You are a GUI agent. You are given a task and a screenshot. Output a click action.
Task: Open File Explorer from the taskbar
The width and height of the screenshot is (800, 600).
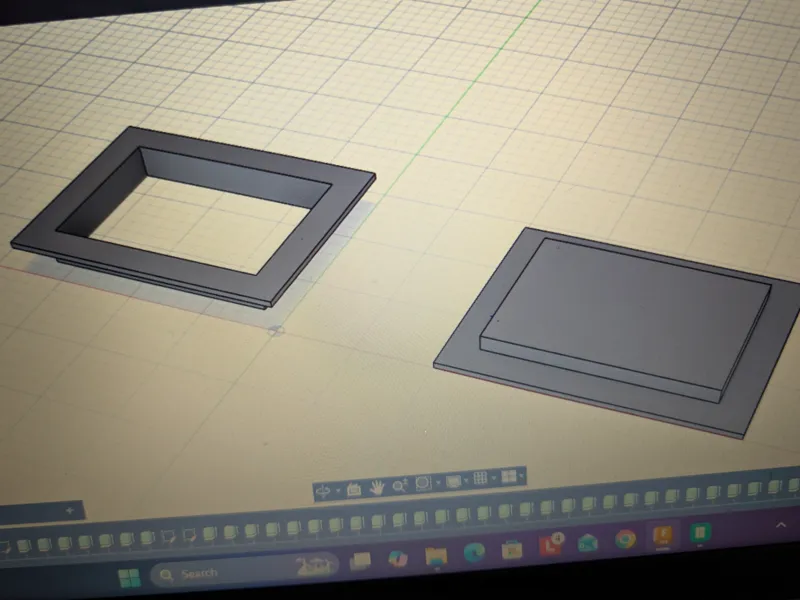coord(436,556)
